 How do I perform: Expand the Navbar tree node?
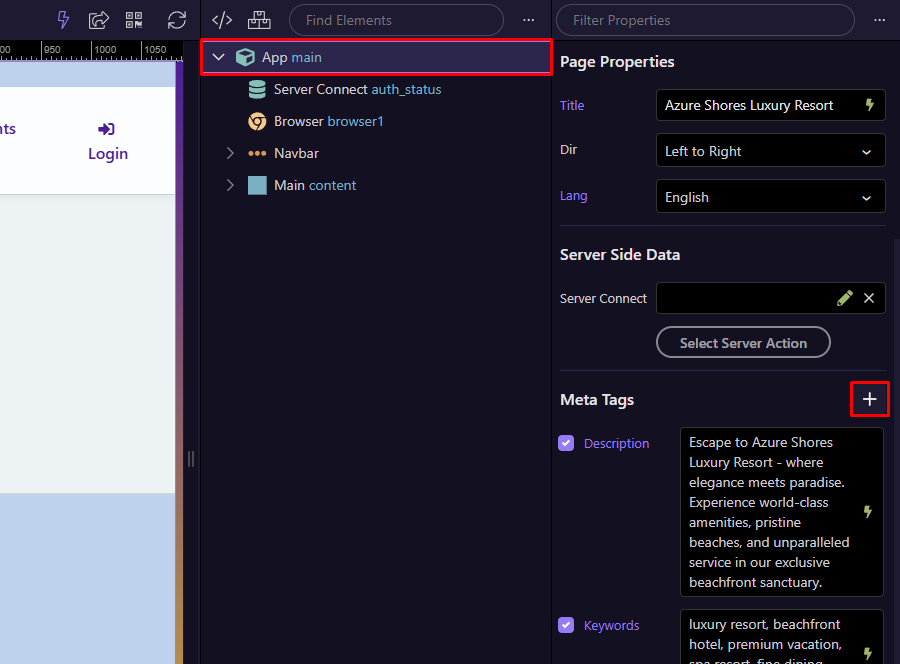tap(230, 153)
